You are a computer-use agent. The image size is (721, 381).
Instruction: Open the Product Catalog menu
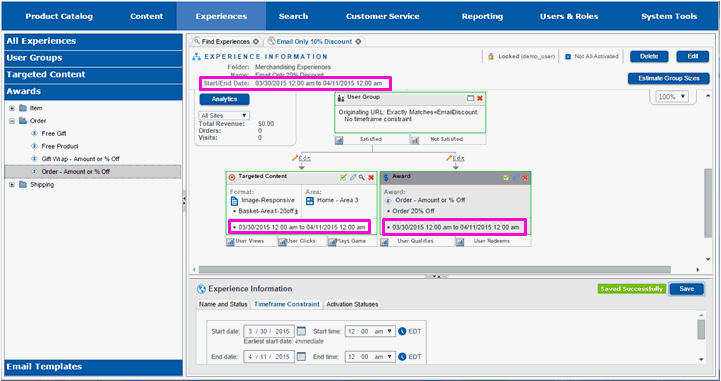(x=59, y=16)
